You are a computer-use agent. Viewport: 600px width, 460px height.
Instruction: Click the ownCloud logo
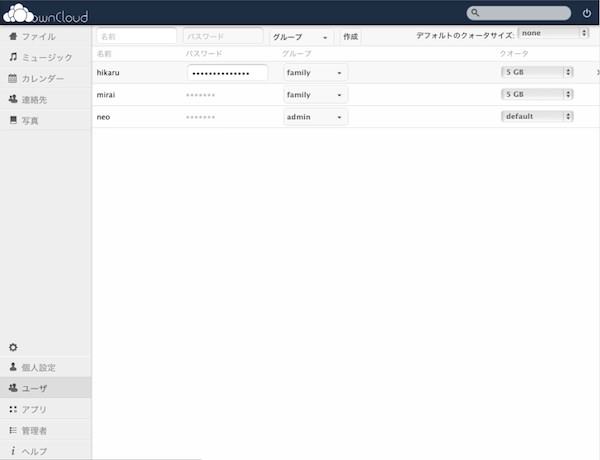(x=46, y=13)
